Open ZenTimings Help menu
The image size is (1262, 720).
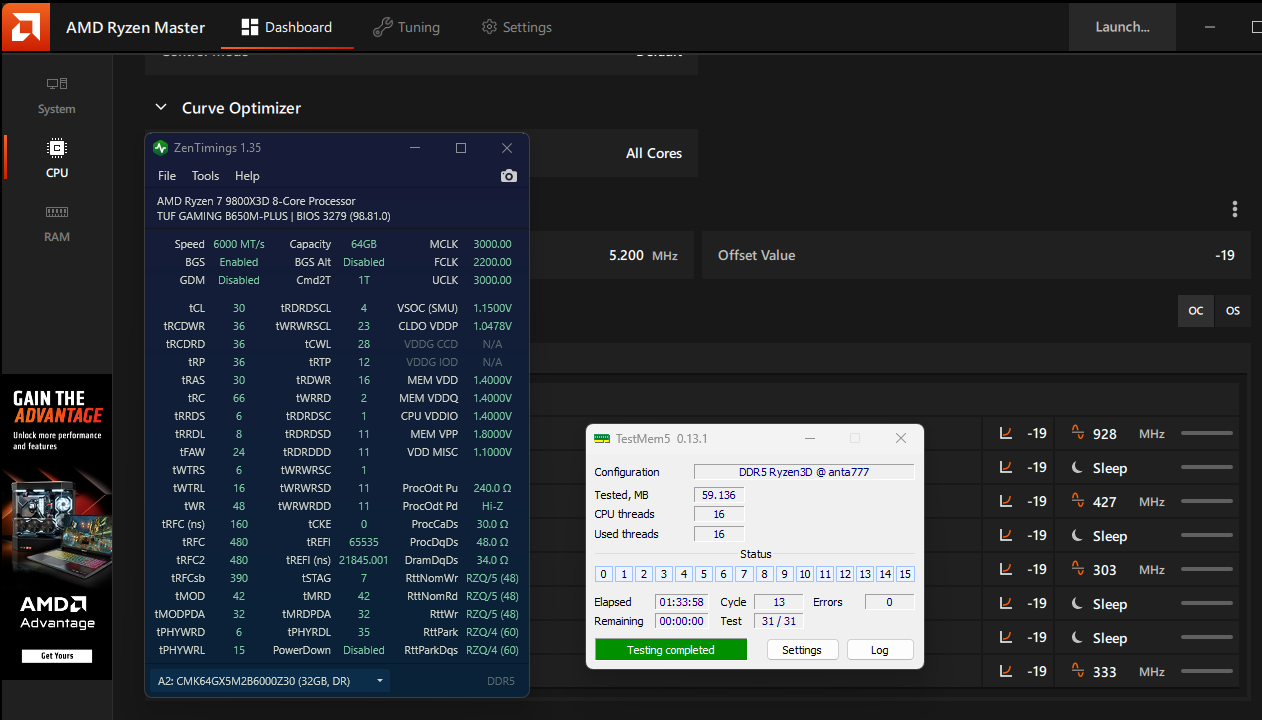[247, 176]
